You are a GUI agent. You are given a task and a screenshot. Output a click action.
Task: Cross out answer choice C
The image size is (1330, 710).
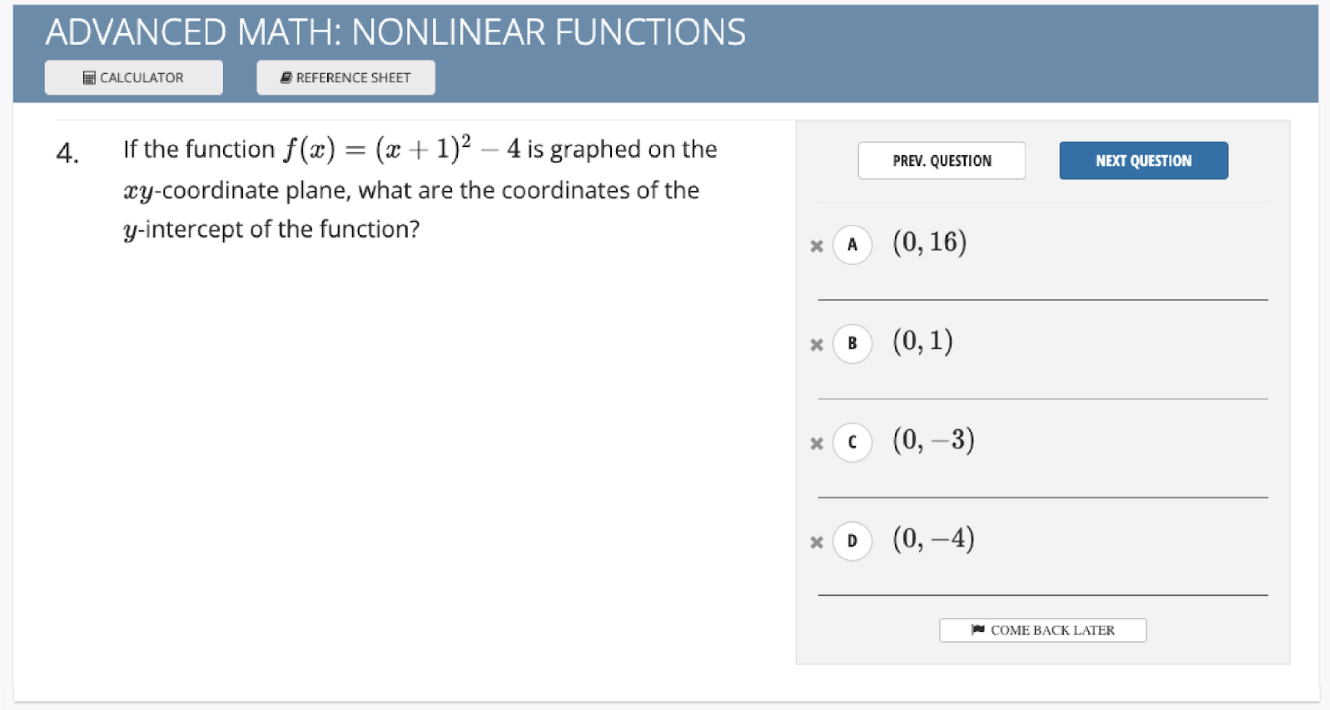point(817,443)
